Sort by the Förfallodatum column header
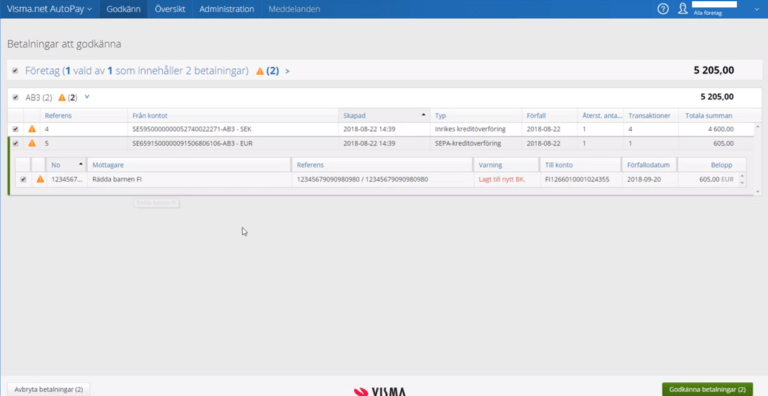Image resolution: width=768 pixels, height=396 pixels. point(649,165)
